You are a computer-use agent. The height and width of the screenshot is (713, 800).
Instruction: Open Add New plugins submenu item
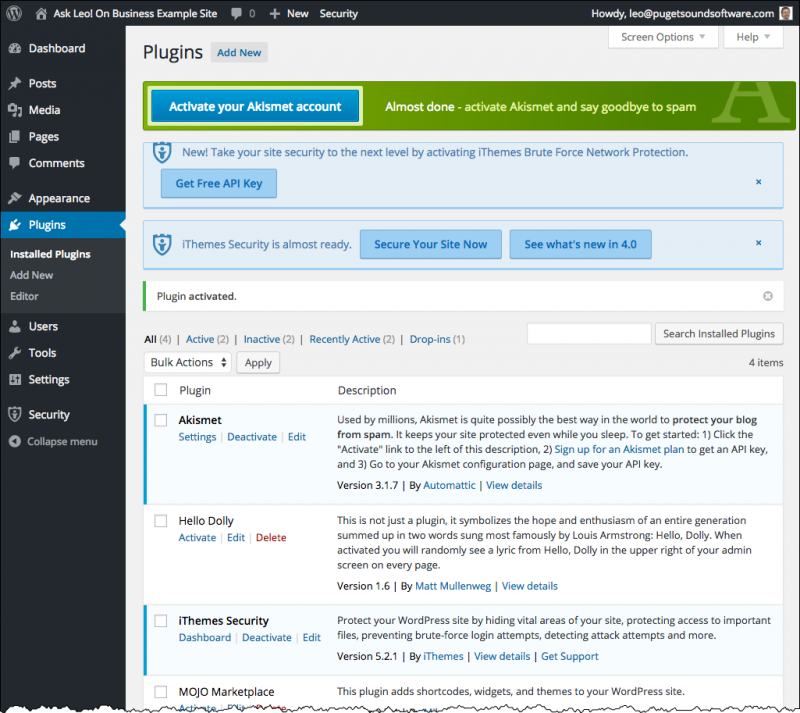point(32,275)
